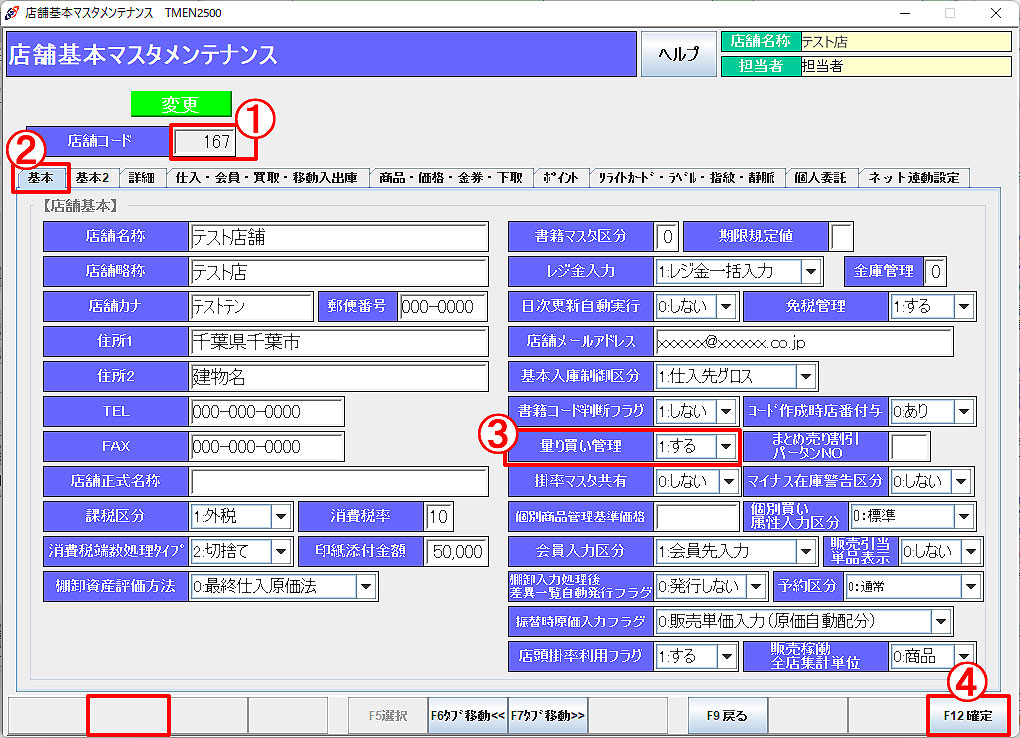Select the ポイント tab
The width and height of the screenshot is (1020, 738).
(x=560, y=178)
